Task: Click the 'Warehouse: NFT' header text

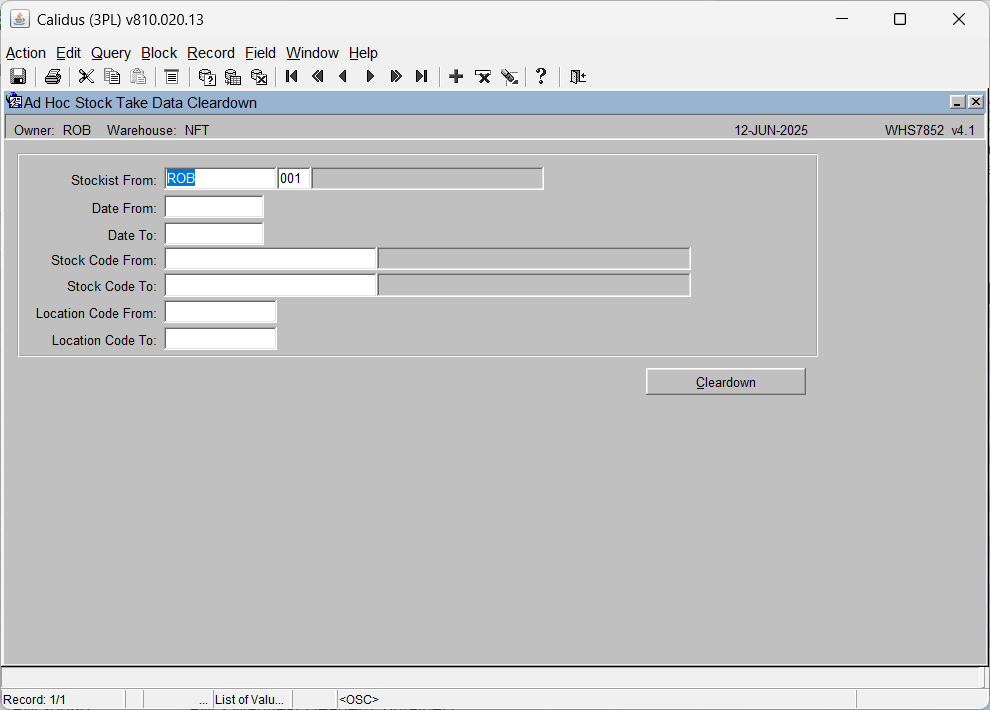Action: (158, 130)
